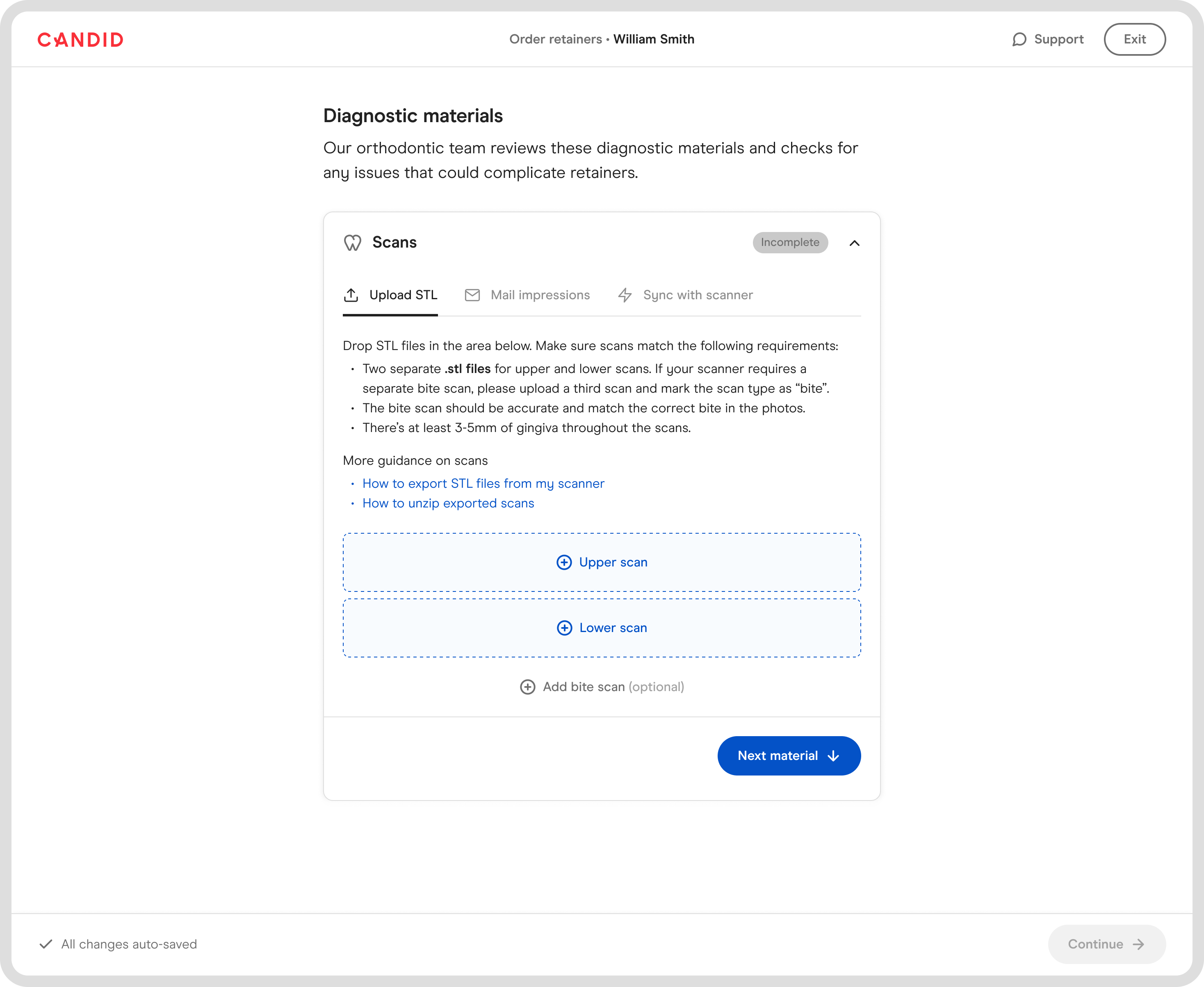Open How to unzip exported scans link
The height and width of the screenshot is (987, 1204).
448,503
